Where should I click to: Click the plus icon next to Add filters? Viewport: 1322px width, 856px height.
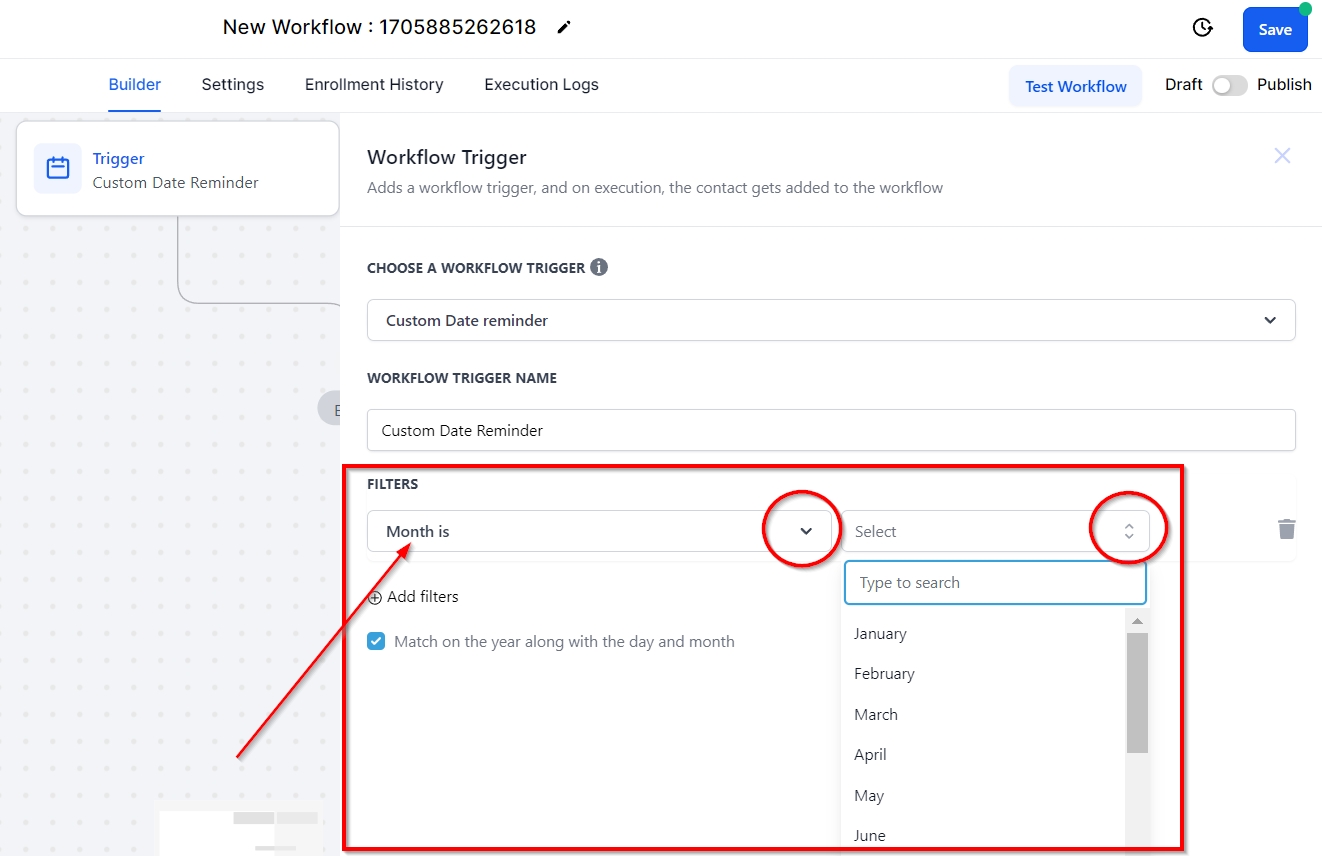click(x=375, y=597)
